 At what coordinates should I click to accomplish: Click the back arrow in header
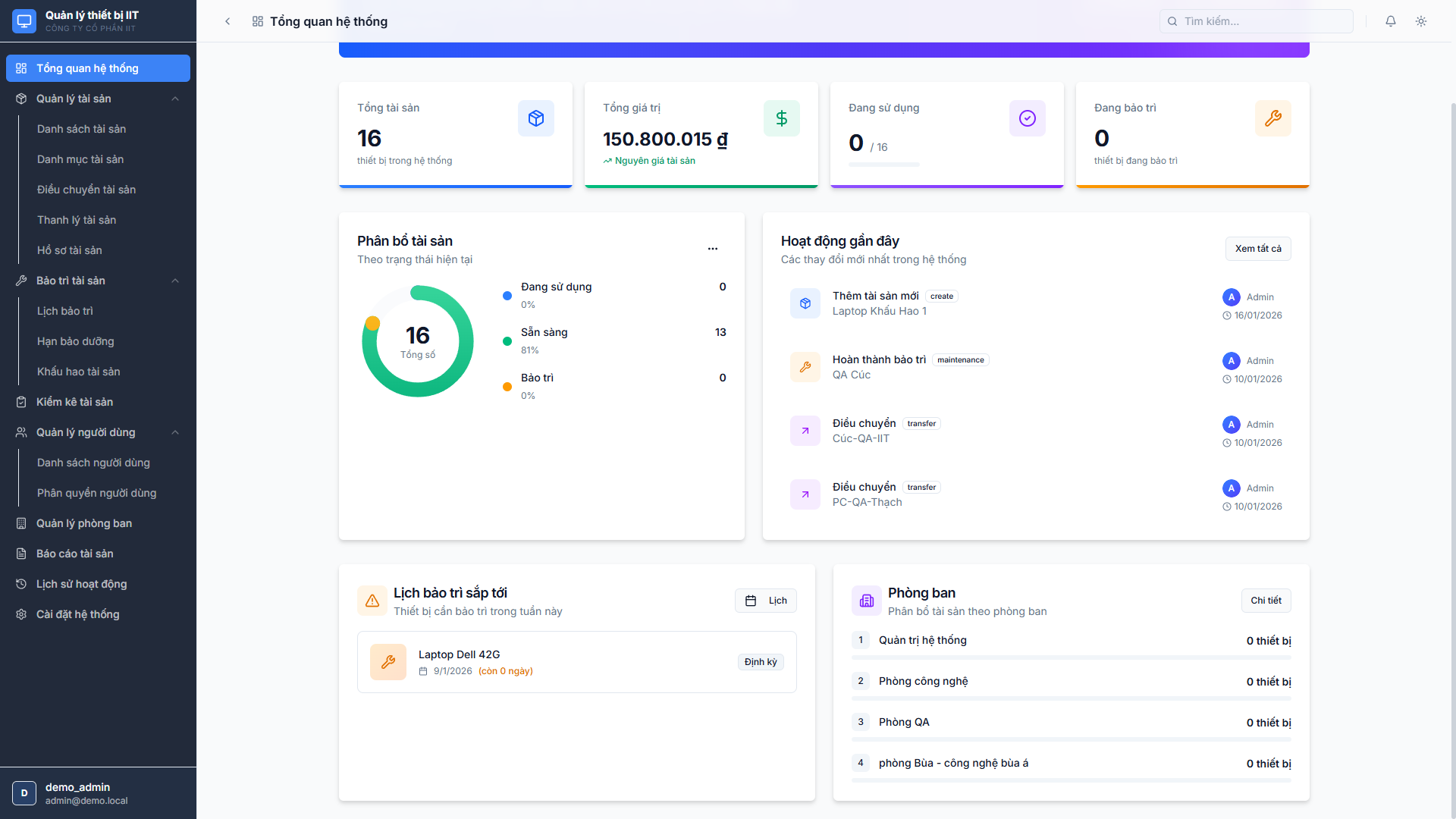227,21
